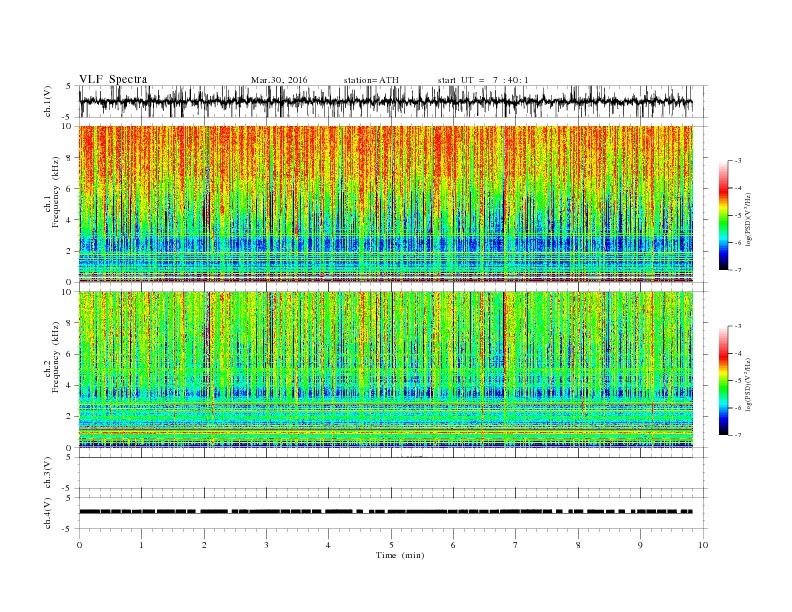
Task: Click the ch.2 color scale bar
Action: pyautogui.click(x=724, y=381)
